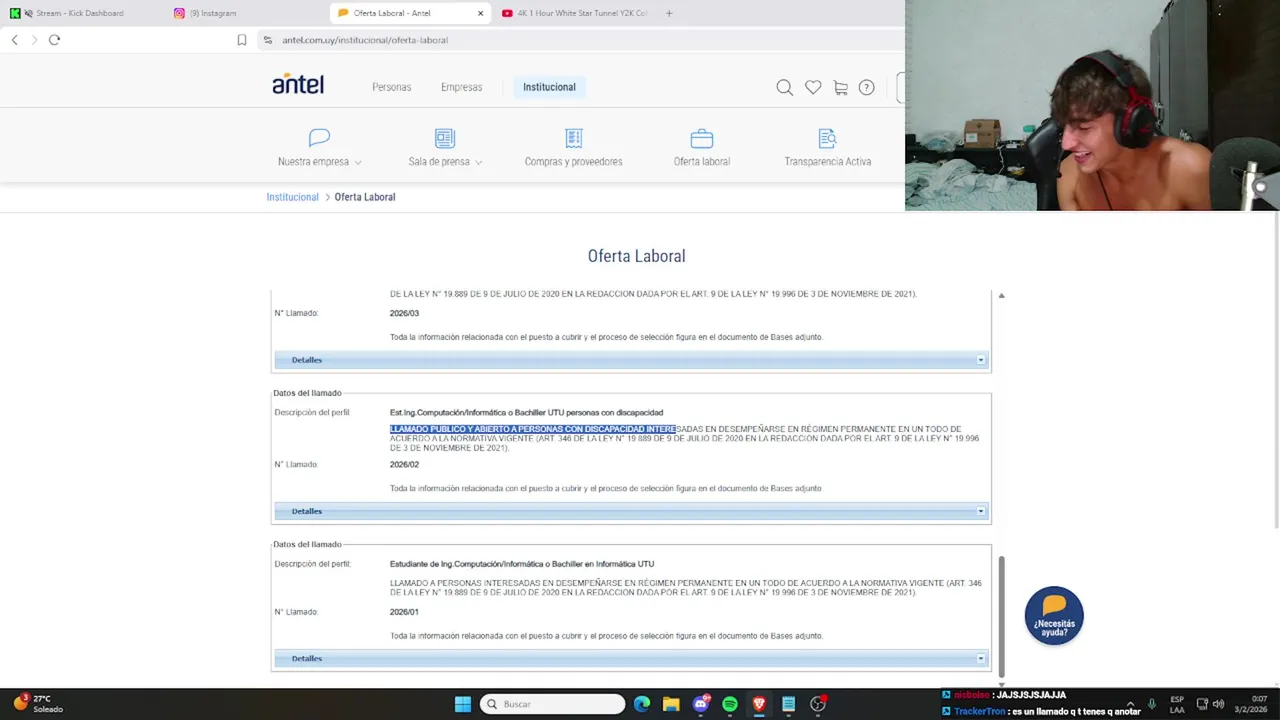Open Windows Start menu
The height and width of the screenshot is (720, 1280).
[x=463, y=704]
